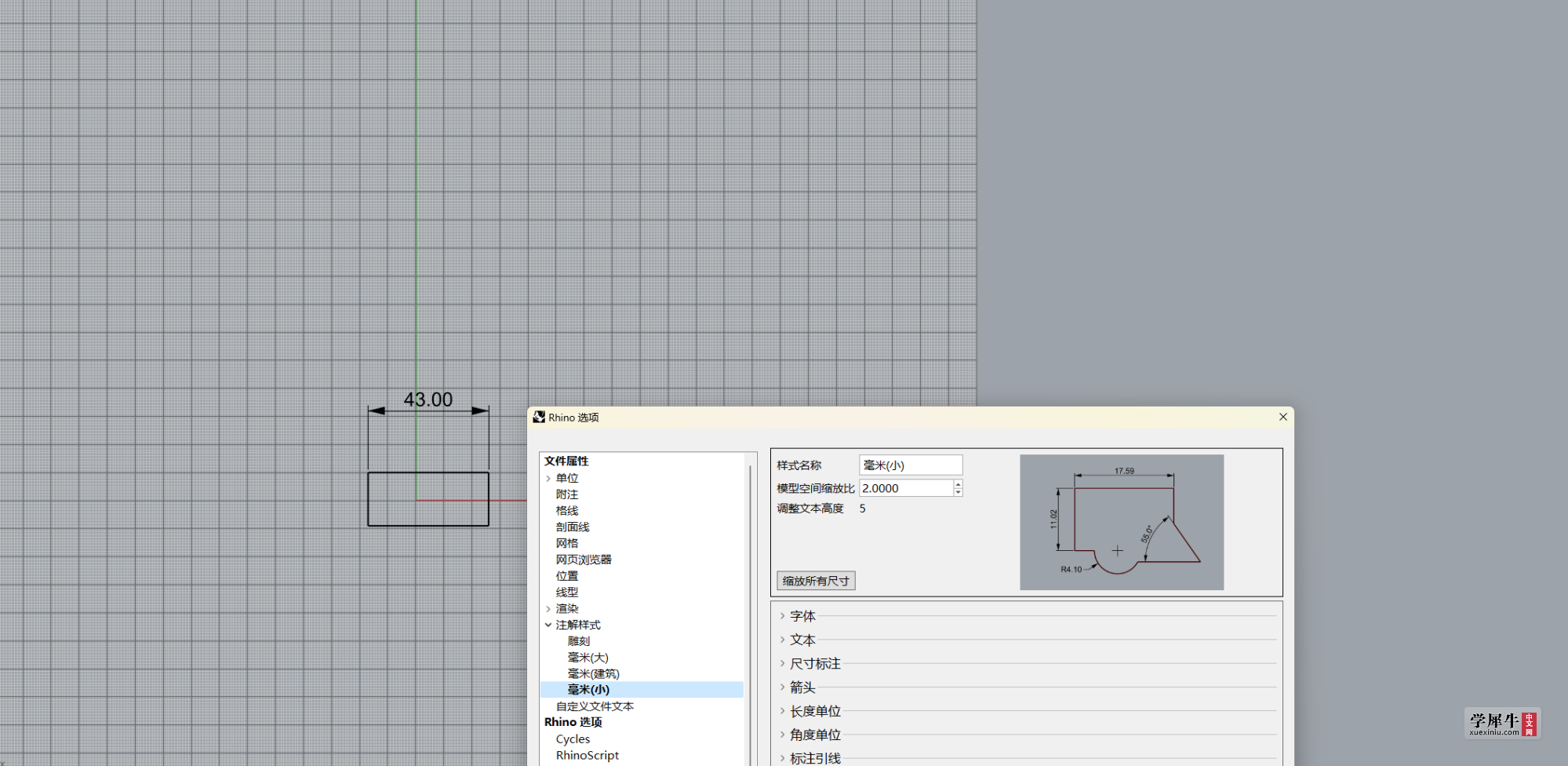Image resolution: width=1568 pixels, height=766 pixels.
Task: Select 位置 in the options tree
Action: point(567,576)
